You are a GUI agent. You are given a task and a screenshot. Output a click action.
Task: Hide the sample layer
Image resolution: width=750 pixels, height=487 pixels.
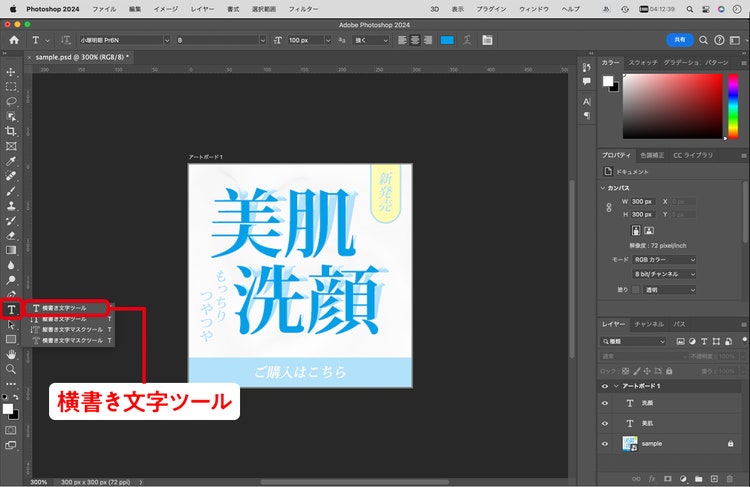[x=605, y=444]
